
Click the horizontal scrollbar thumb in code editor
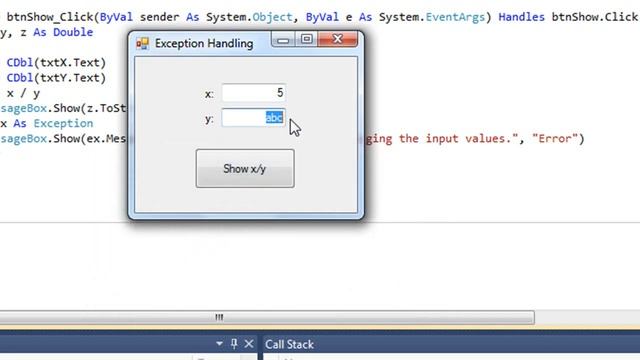267,317
